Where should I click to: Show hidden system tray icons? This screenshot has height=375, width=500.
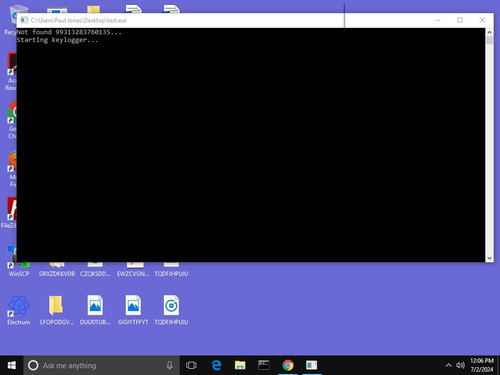point(449,365)
